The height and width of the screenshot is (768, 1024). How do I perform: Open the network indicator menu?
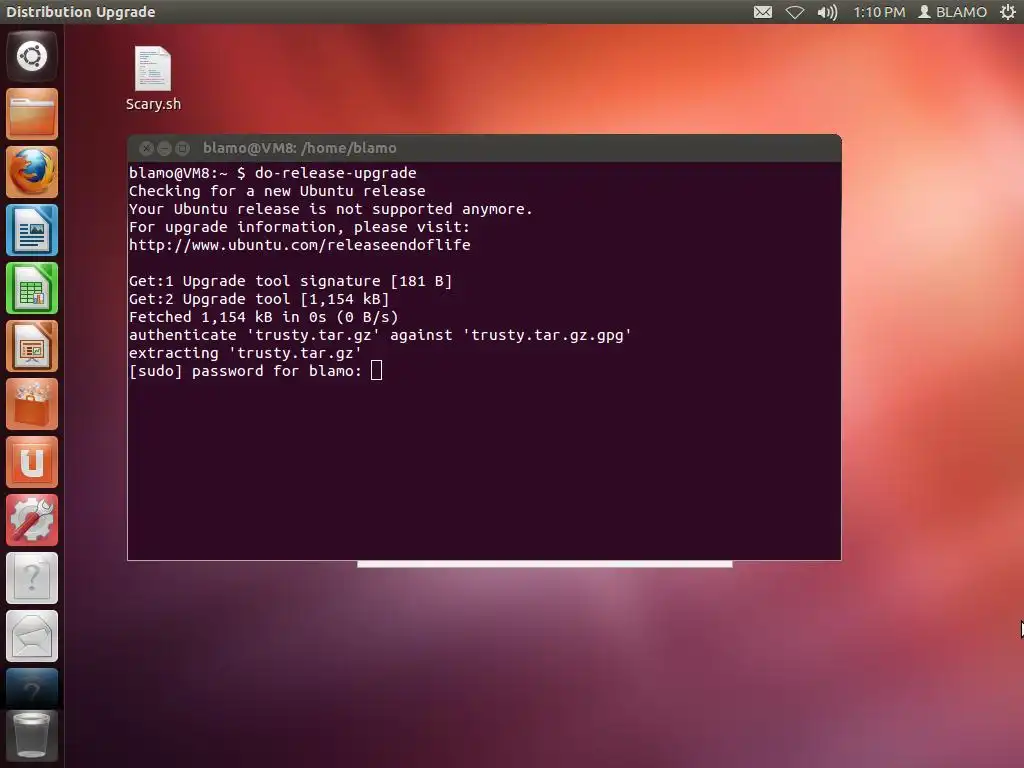coord(795,12)
